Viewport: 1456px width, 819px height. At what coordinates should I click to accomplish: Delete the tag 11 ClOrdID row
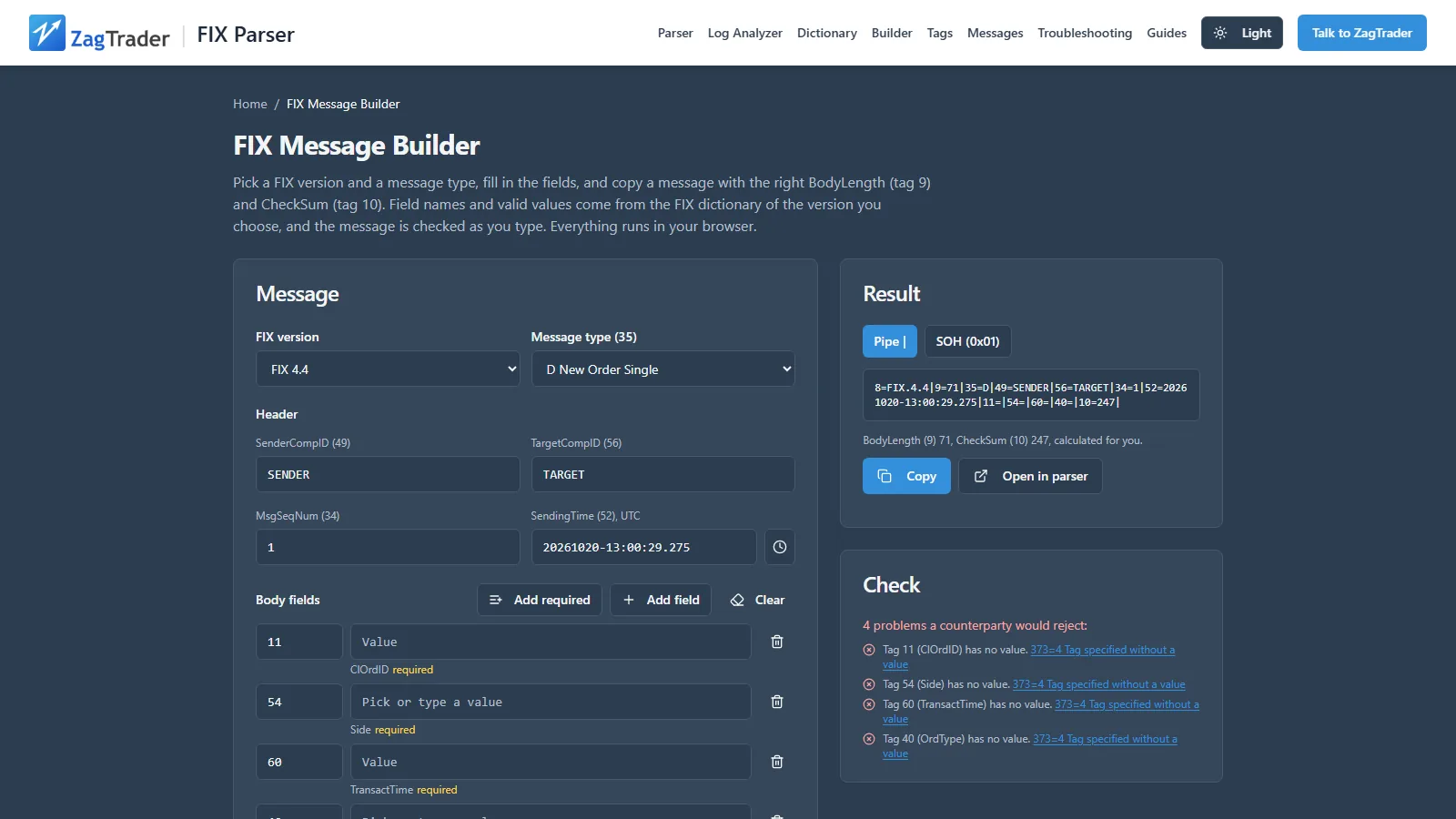tap(777, 642)
